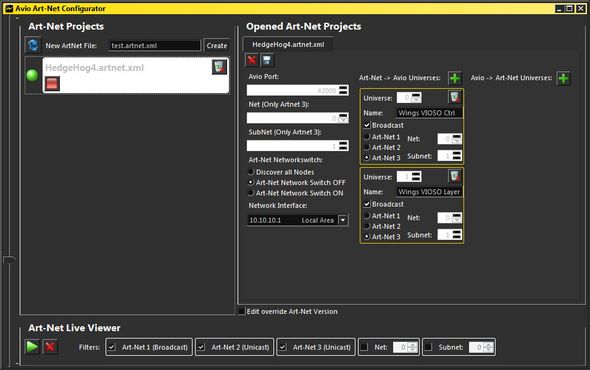Image resolution: width=590 pixels, height=370 pixels.
Task: Enable the Subnet filter checkbox
Action: coord(428,347)
